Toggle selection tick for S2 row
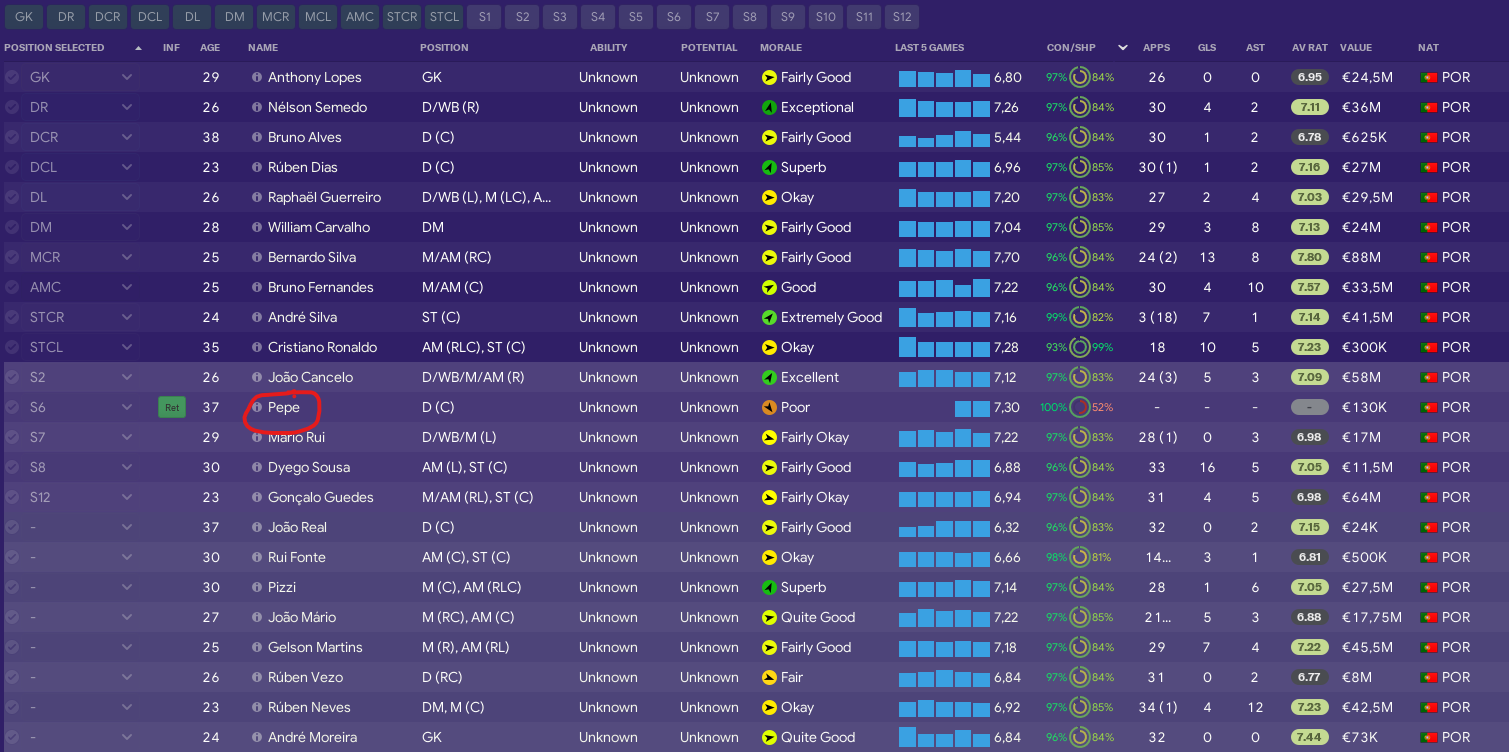 (12, 377)
